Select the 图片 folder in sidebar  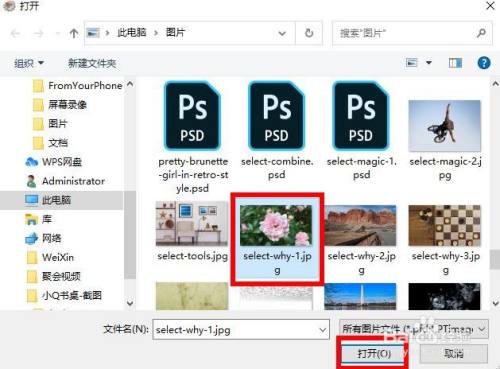tap(50, 124)
